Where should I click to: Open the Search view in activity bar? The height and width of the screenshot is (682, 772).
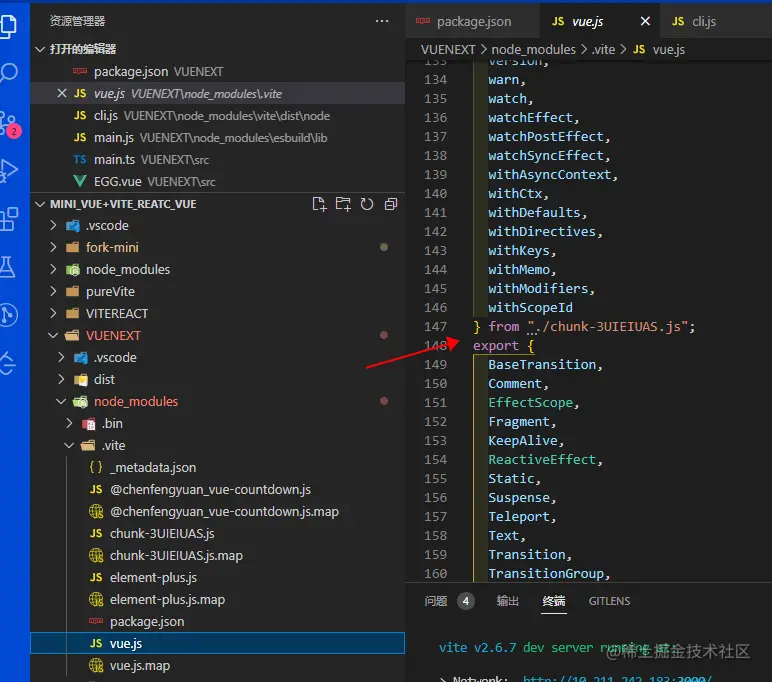[9, 73]
